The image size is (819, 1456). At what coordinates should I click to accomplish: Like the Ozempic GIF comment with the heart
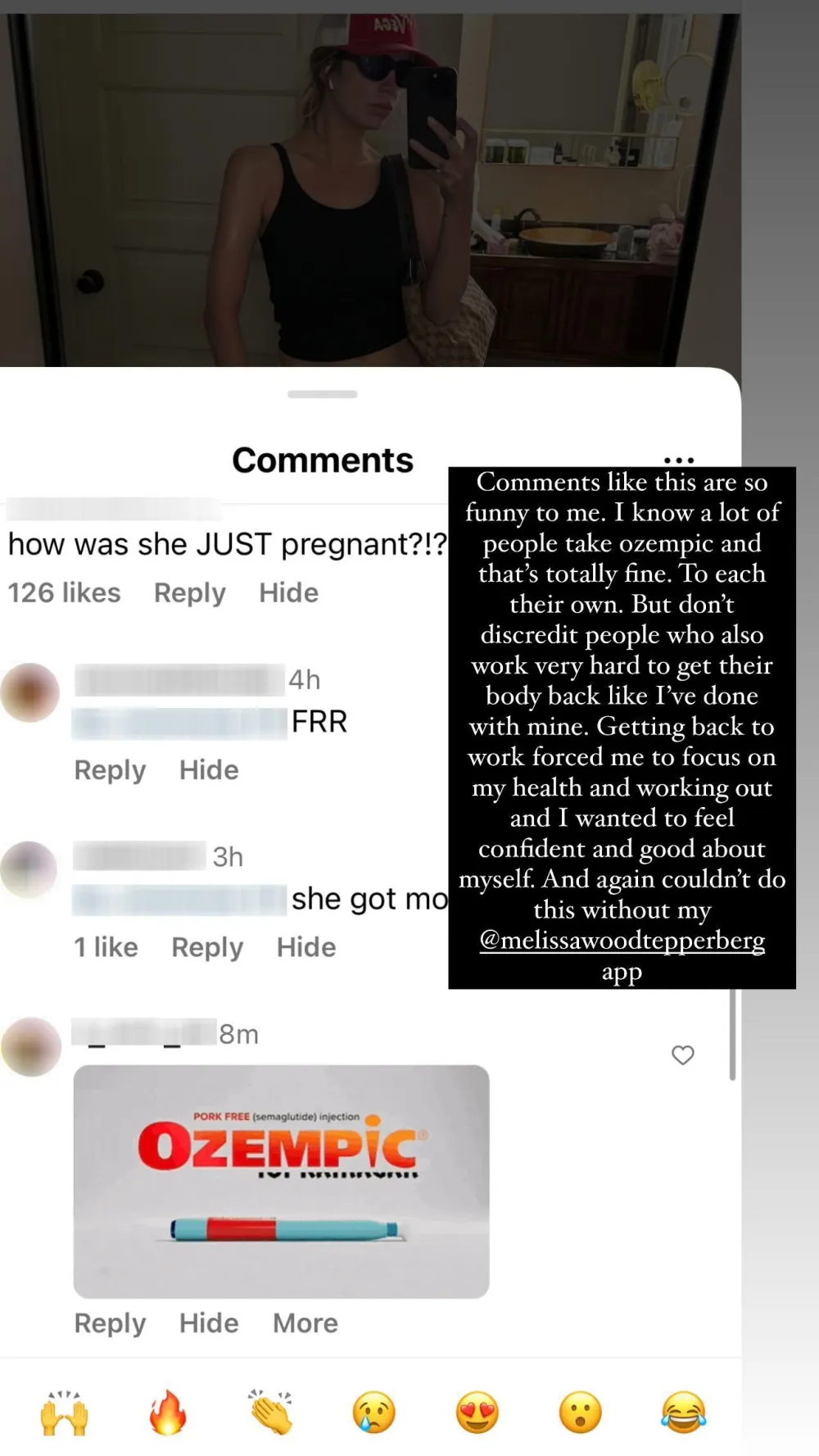coord(683,1055)
